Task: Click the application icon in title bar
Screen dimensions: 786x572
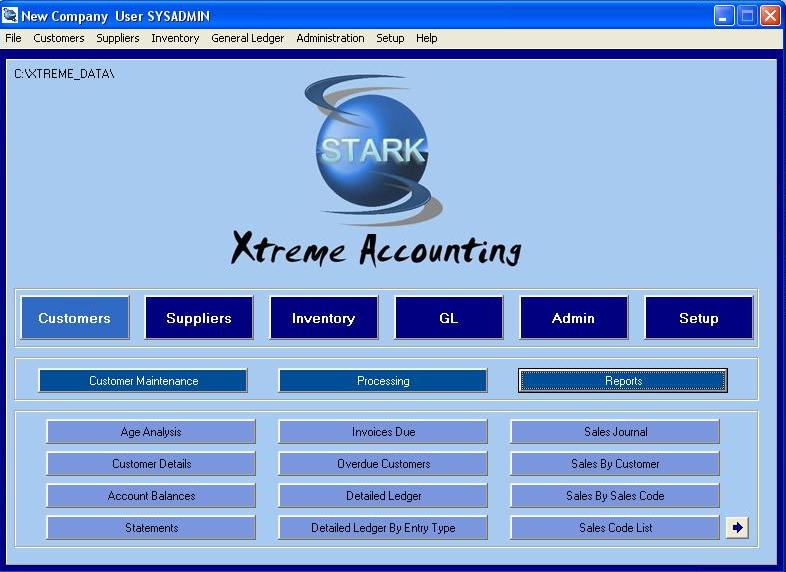Action: pos(10,15)
